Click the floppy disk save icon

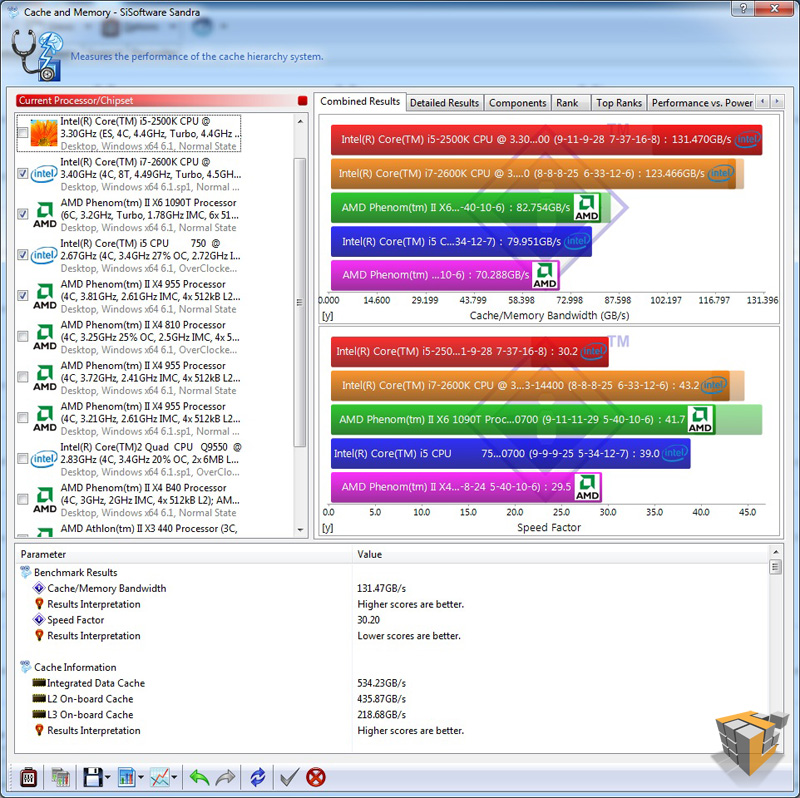93,777
